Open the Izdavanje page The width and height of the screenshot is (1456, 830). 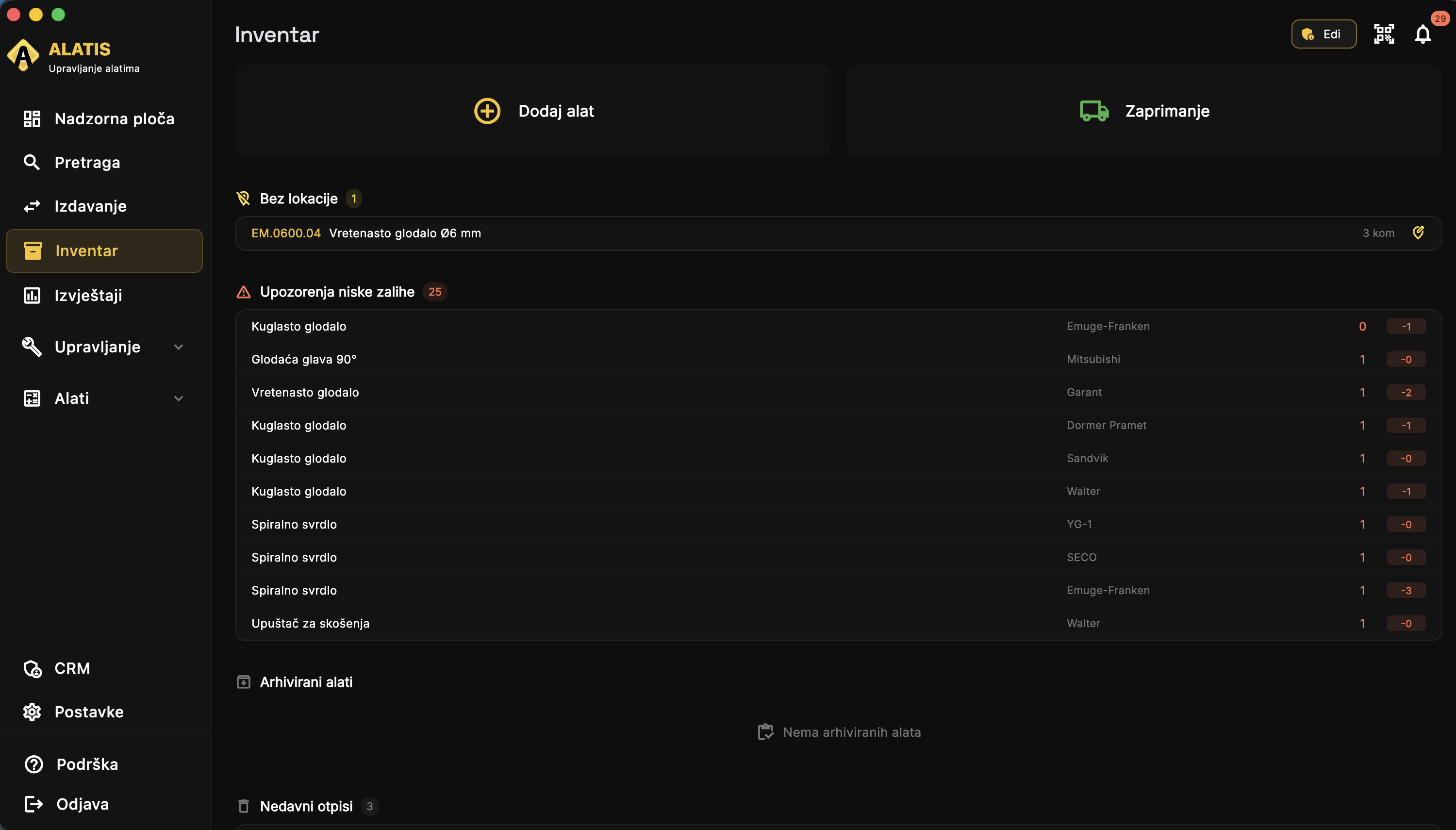[104, 206]
